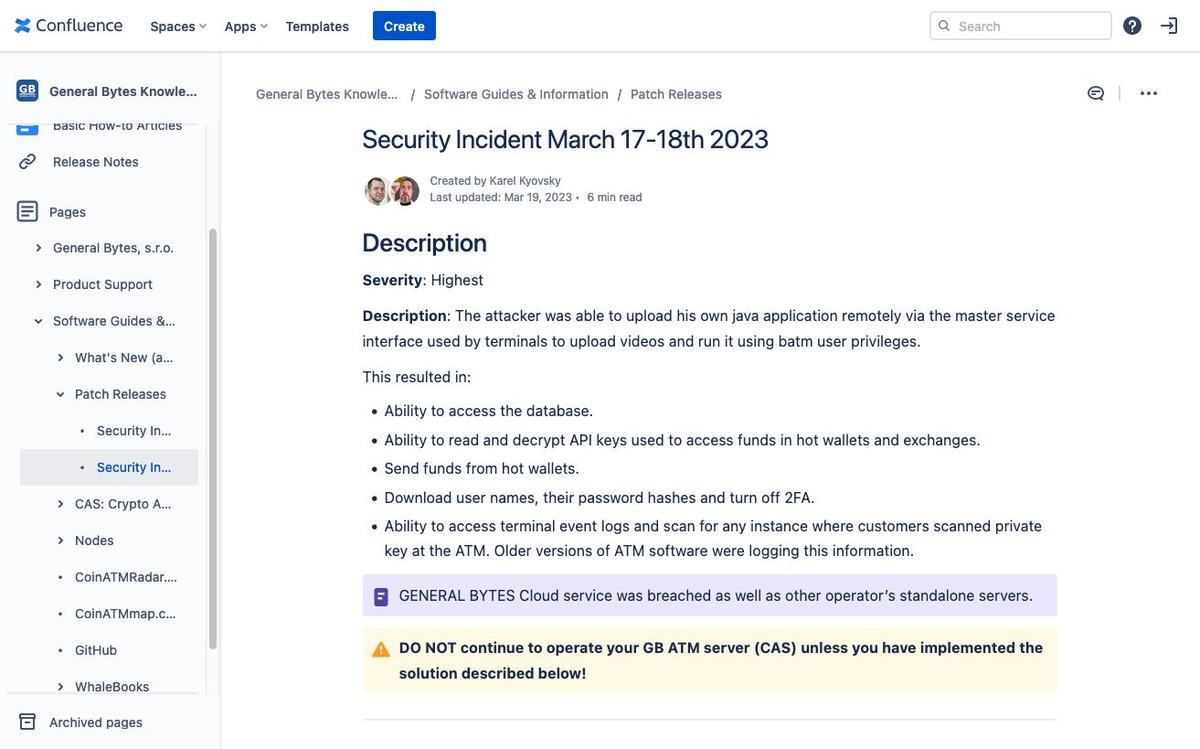Screen dimensions: 1200x749
Task: Go to Software Guides & Information breadcrumb
Action: pyautogui.click(x=516, y=94)
